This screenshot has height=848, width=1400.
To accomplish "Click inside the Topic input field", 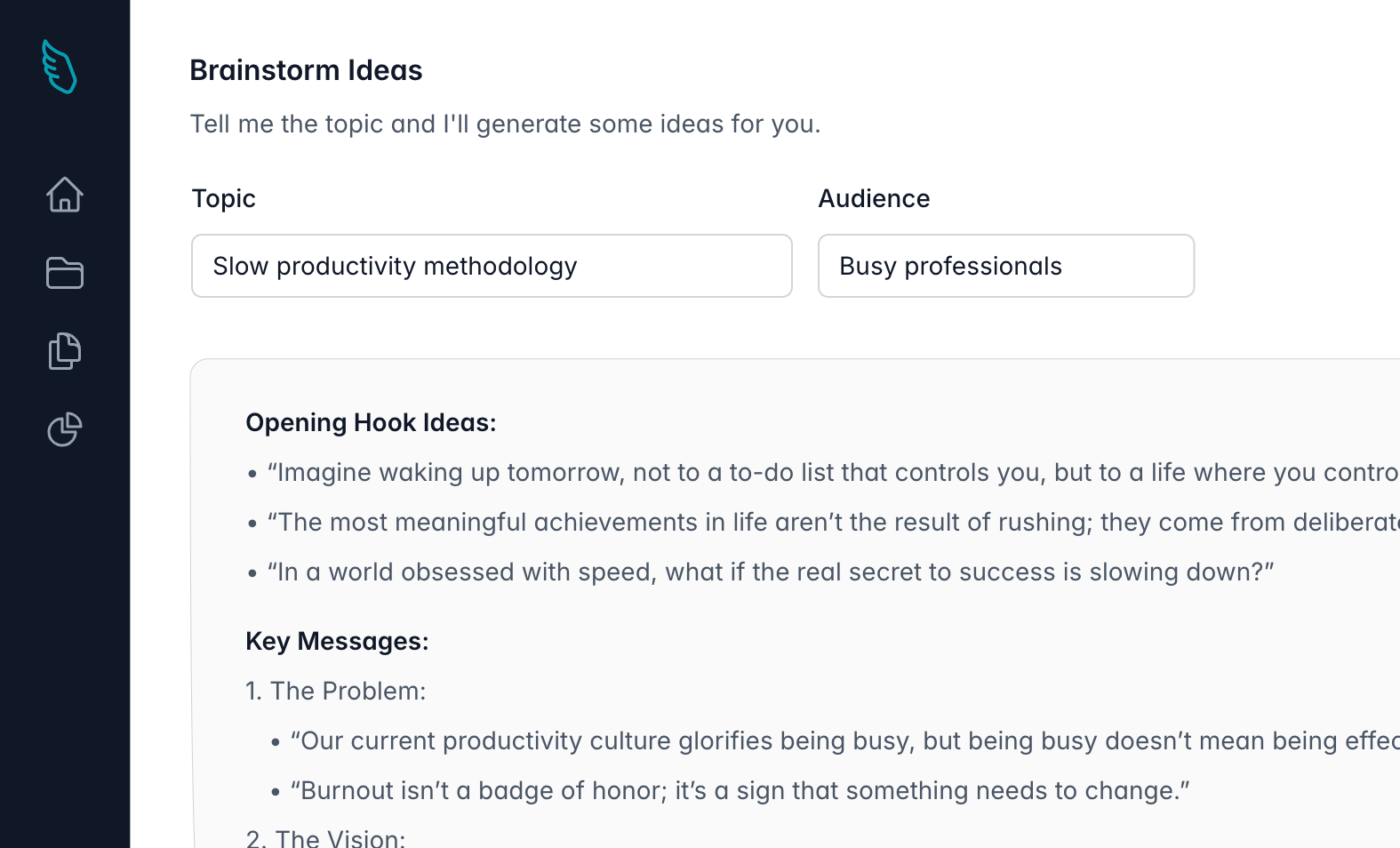I will tap(492, 266).
